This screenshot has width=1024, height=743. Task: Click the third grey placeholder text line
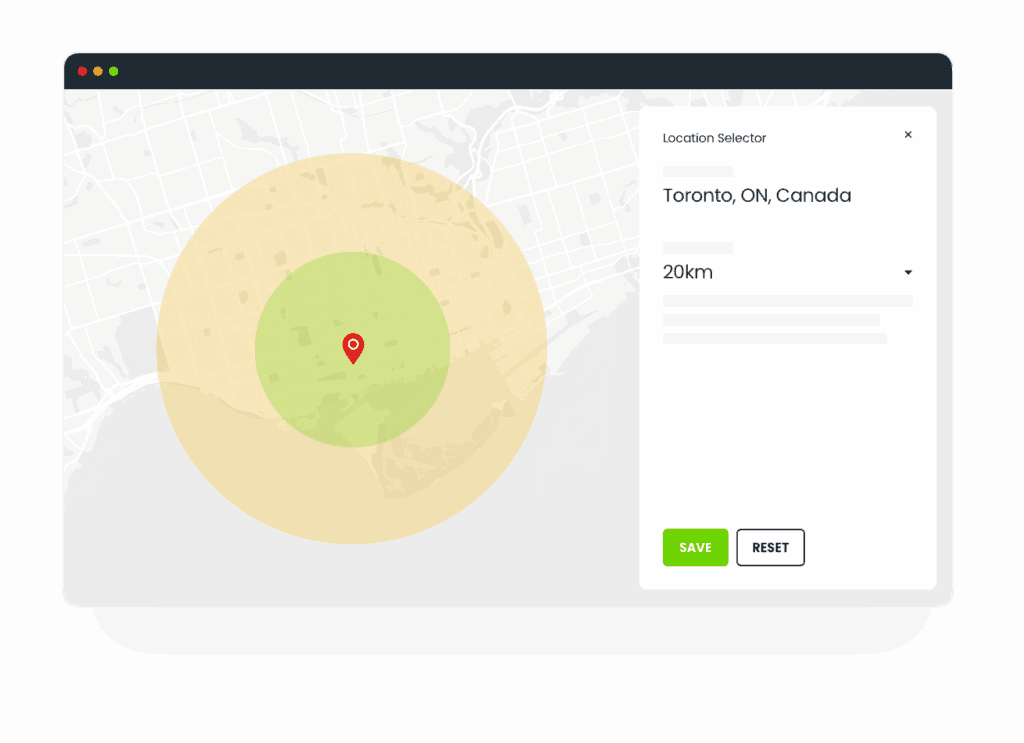click(x=775, y=338)
